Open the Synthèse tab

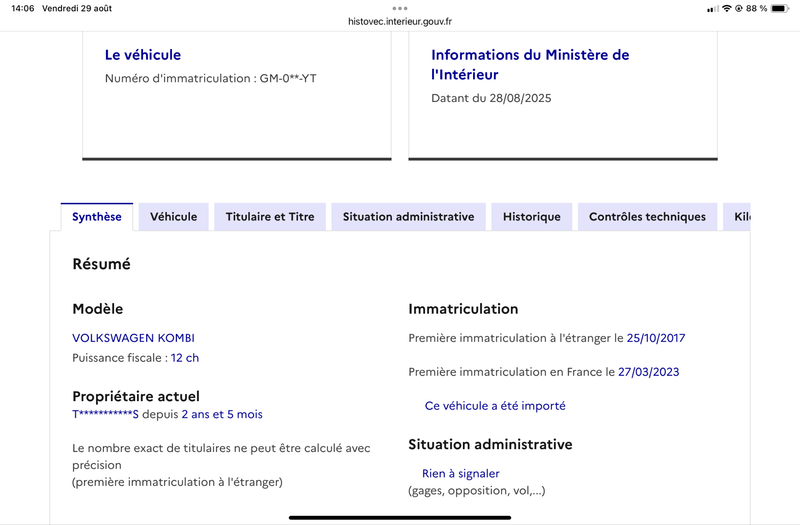(x=97, y=217)
